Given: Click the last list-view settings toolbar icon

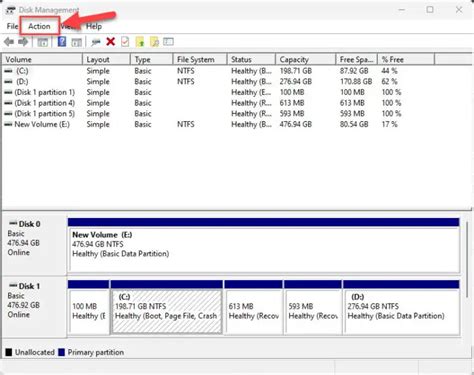Looking at the screenshot, I should (x=168, y=42).
